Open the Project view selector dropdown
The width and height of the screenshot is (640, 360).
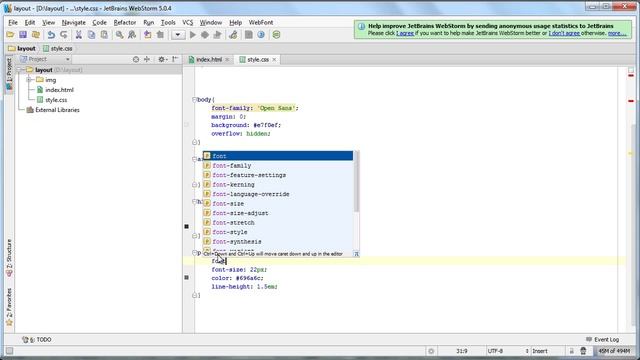45,60
